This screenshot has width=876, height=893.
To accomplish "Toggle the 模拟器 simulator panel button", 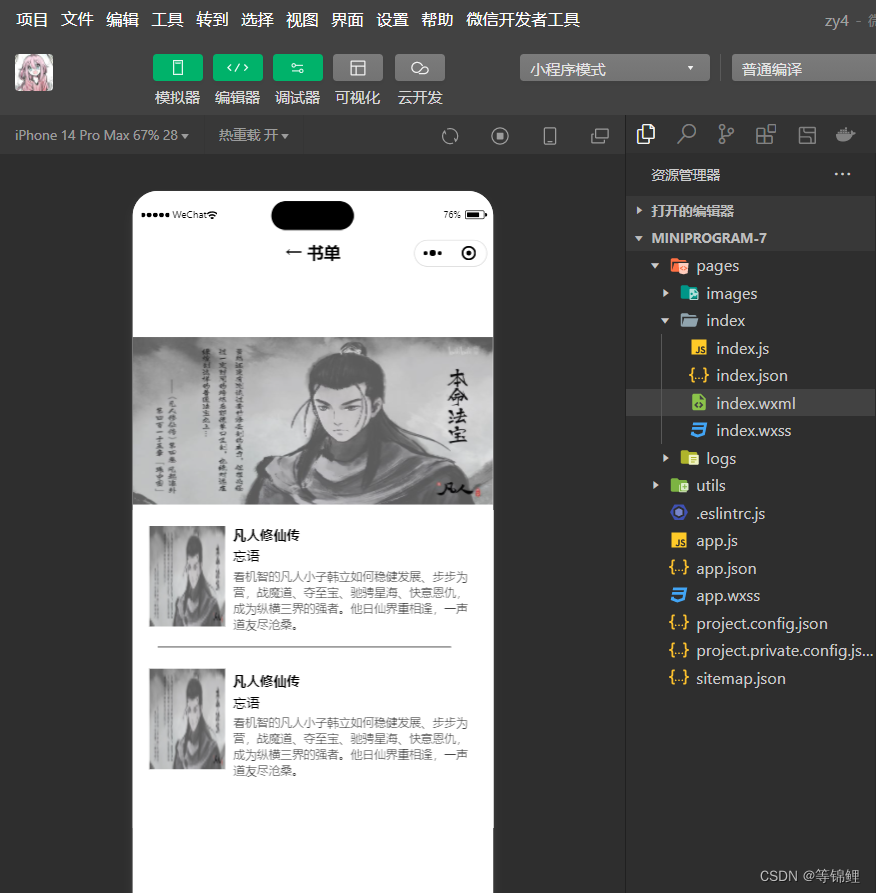I will pos(178,68).
